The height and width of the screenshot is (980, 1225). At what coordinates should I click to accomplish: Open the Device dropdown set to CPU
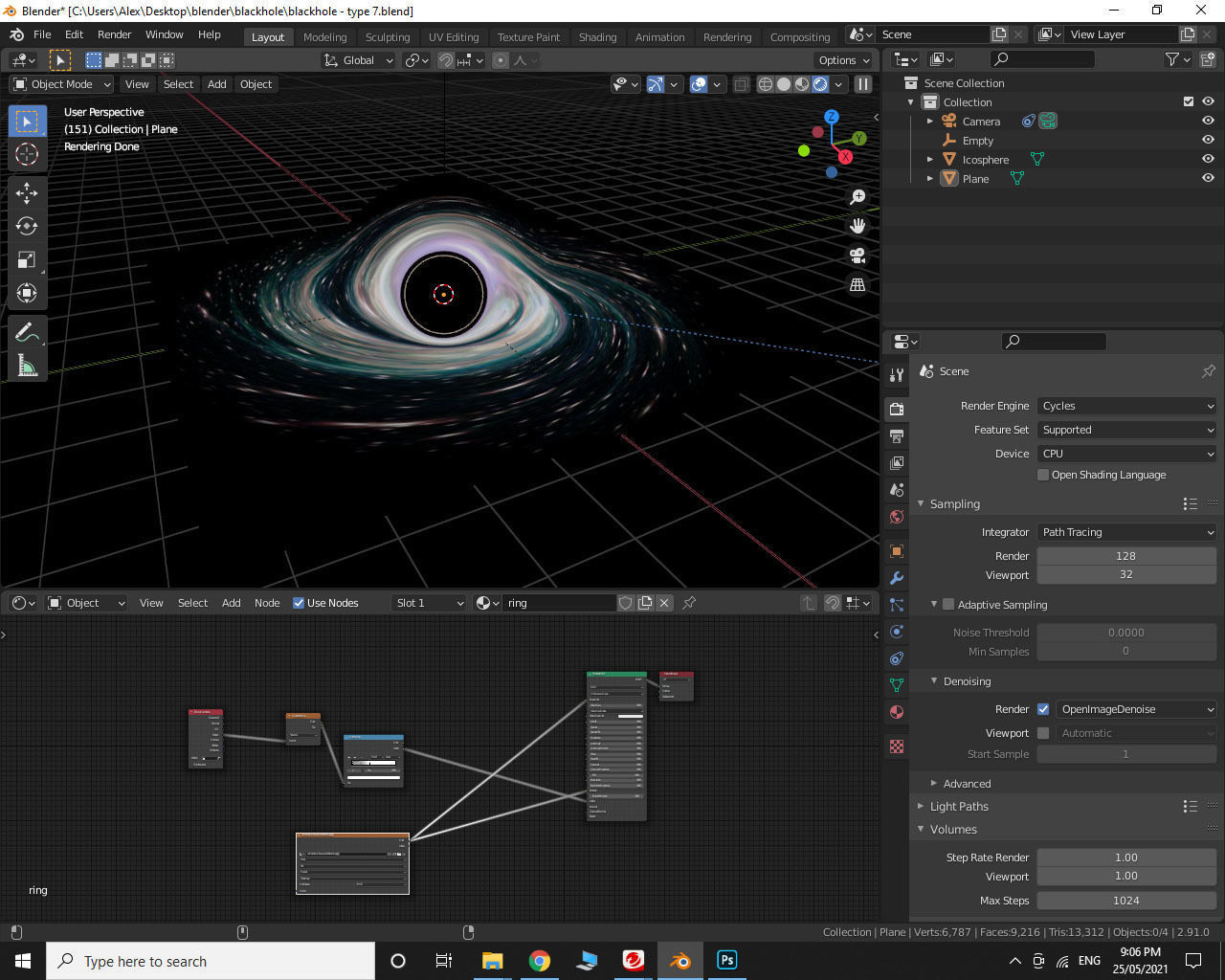pos(1126,453)
